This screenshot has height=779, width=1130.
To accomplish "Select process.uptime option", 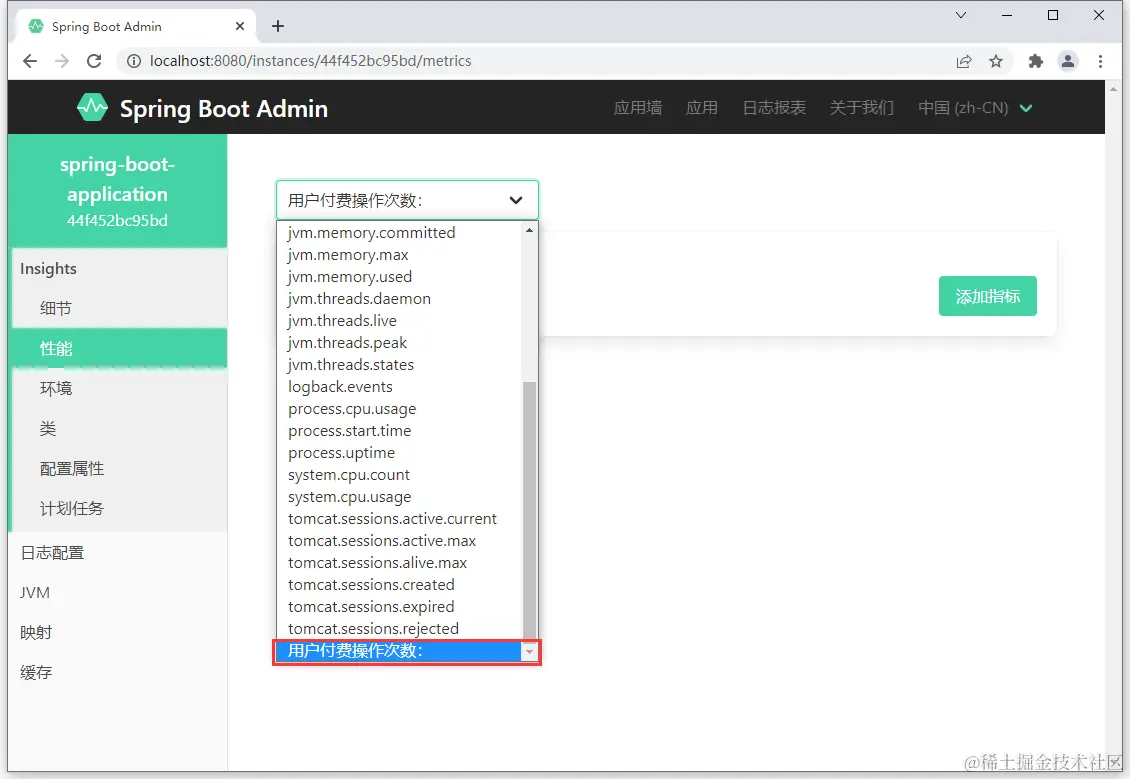I will pyautogui.click(x=400, y=453).
